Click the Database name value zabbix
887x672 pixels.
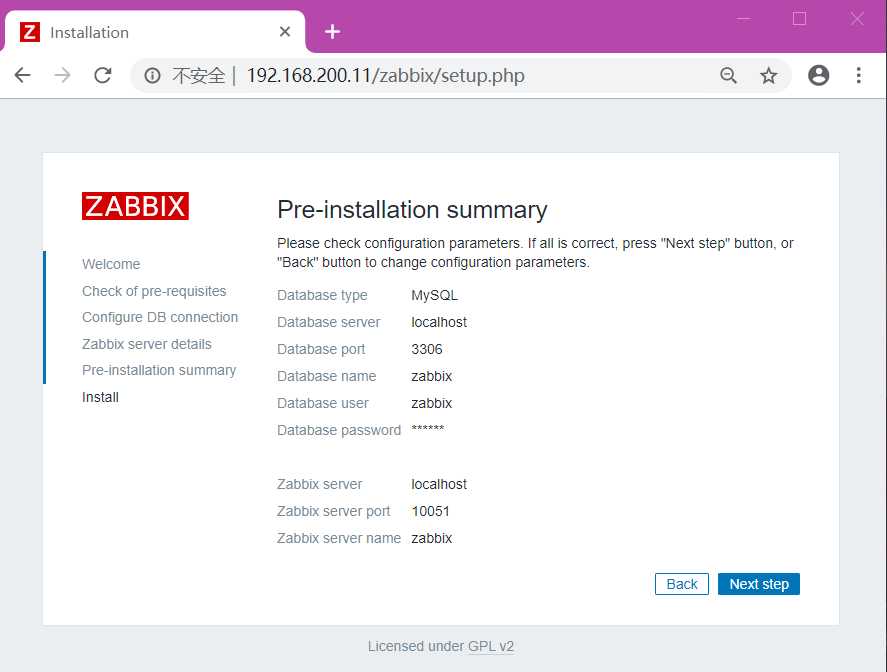click(x=432, y=377)
